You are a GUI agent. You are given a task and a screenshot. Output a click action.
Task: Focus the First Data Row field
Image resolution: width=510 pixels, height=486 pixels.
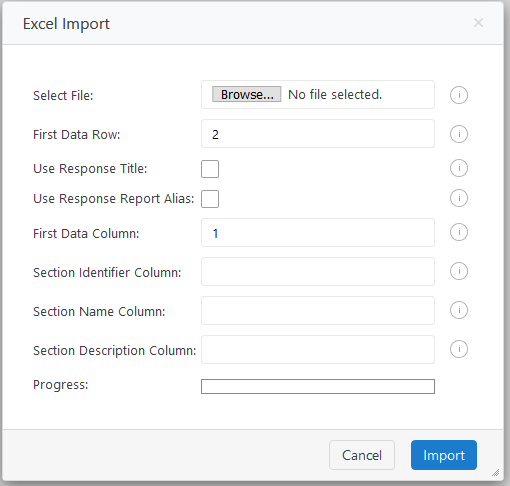(318, 134)
